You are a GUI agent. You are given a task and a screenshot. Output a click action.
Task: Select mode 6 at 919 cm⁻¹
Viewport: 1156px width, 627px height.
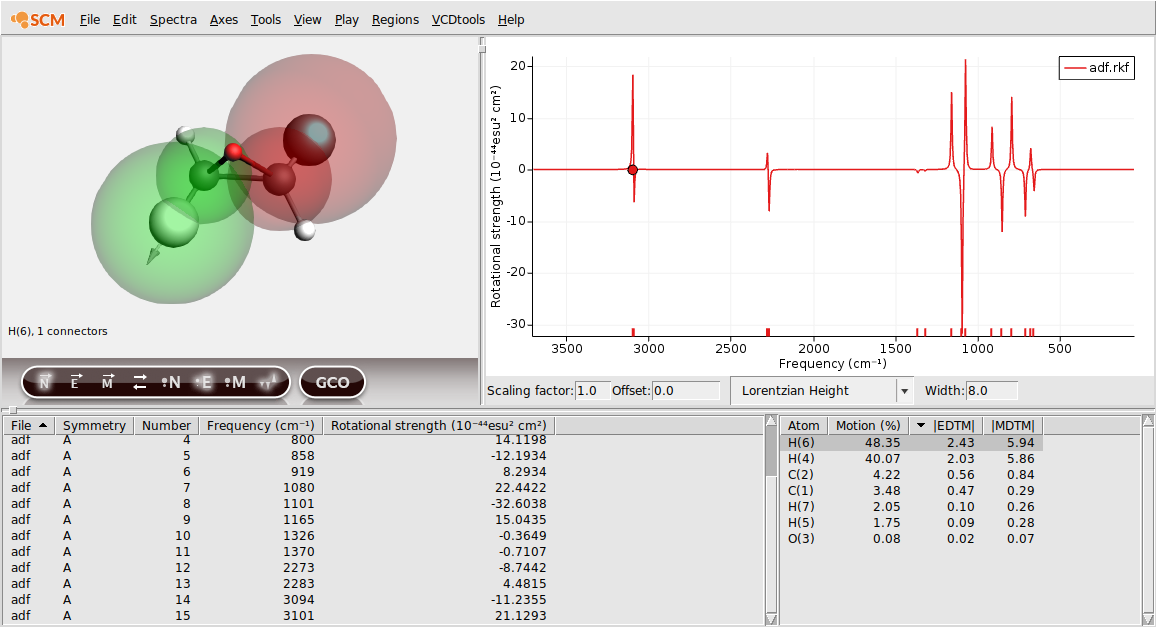[x=279, y=471]
